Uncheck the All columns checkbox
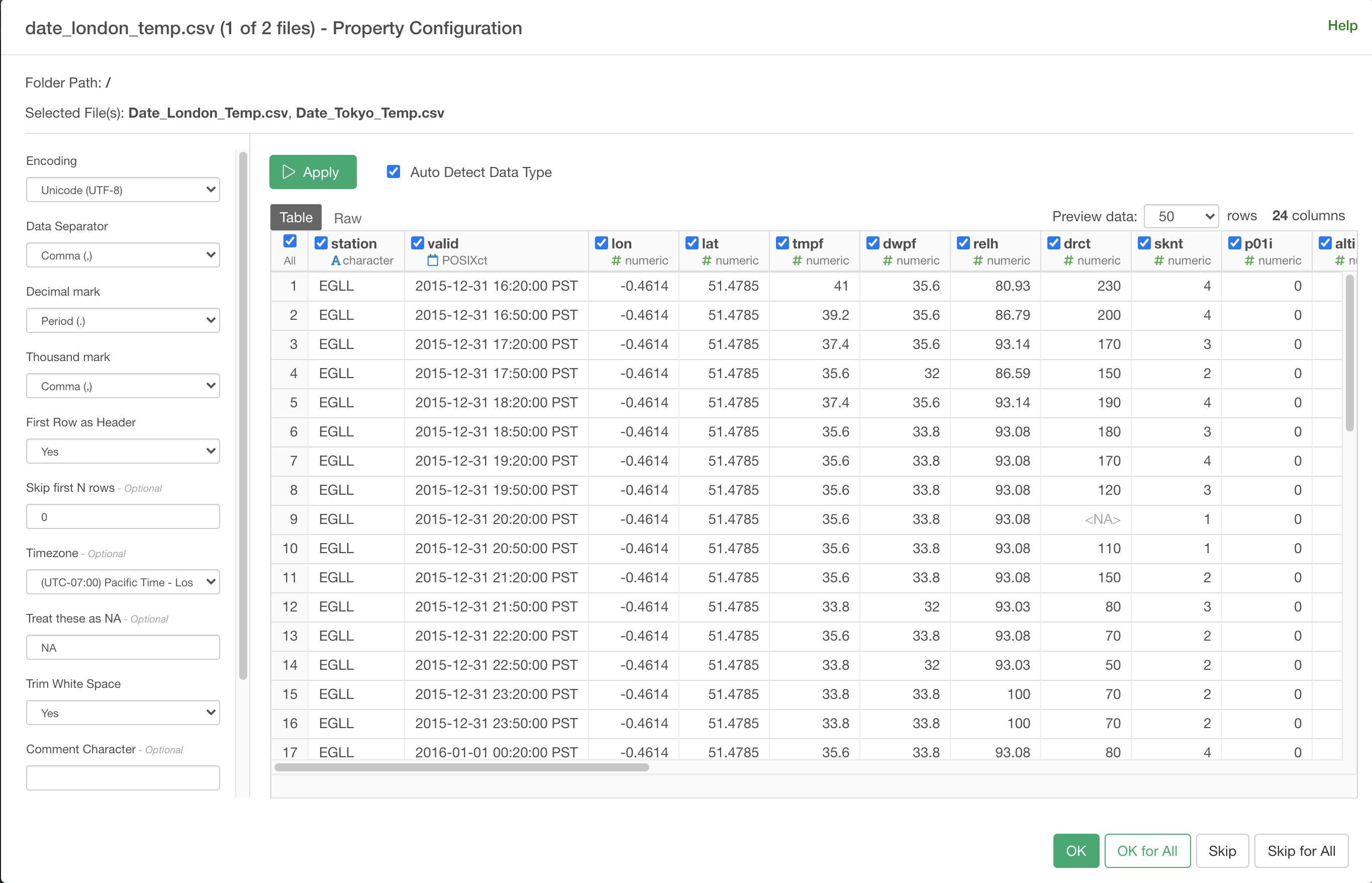Screen dimensions: 1372x883 tap(290, 241)
